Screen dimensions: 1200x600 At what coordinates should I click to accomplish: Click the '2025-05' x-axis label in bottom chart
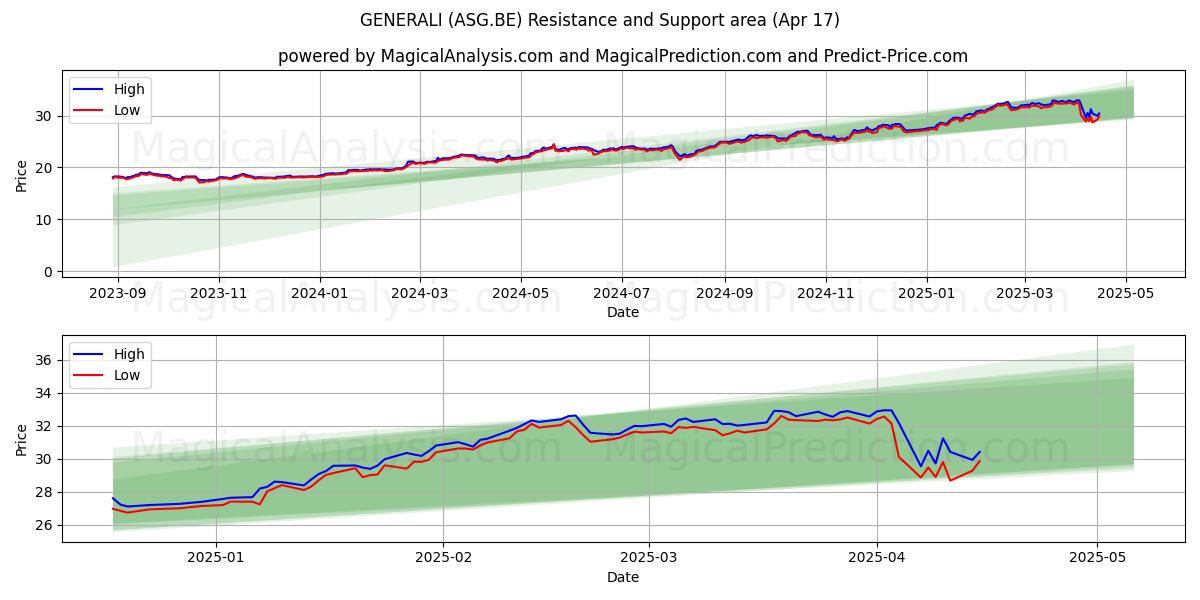click(1097, 559)
